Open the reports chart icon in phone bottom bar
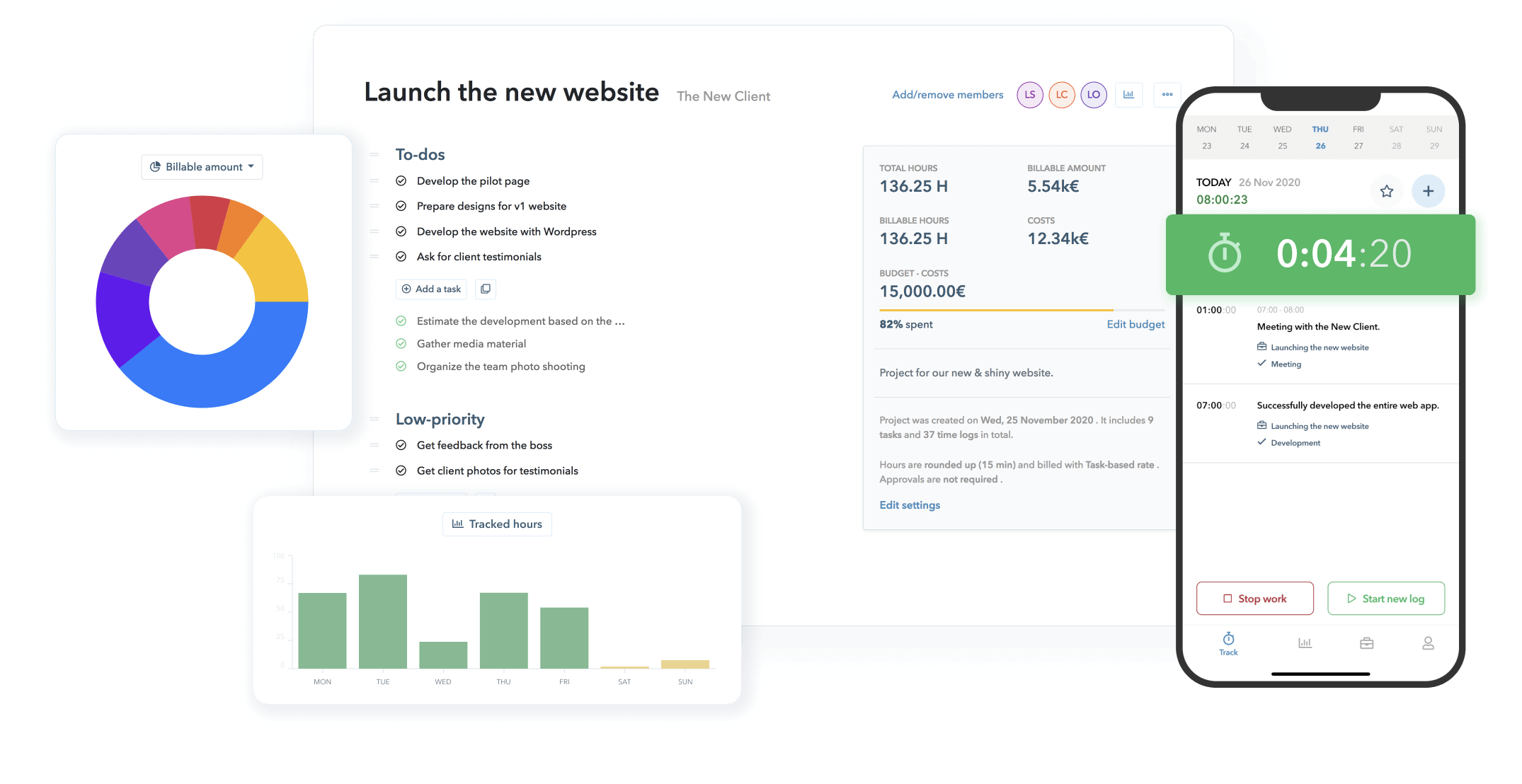 pos(1305,643)
